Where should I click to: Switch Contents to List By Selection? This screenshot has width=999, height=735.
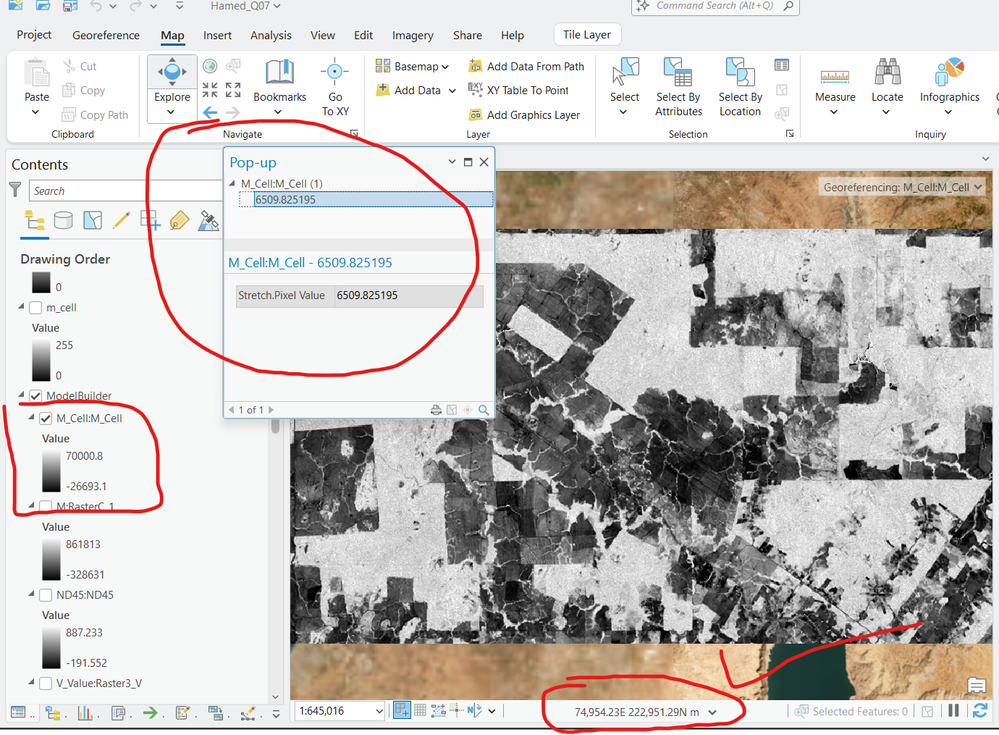coord(92,221)
